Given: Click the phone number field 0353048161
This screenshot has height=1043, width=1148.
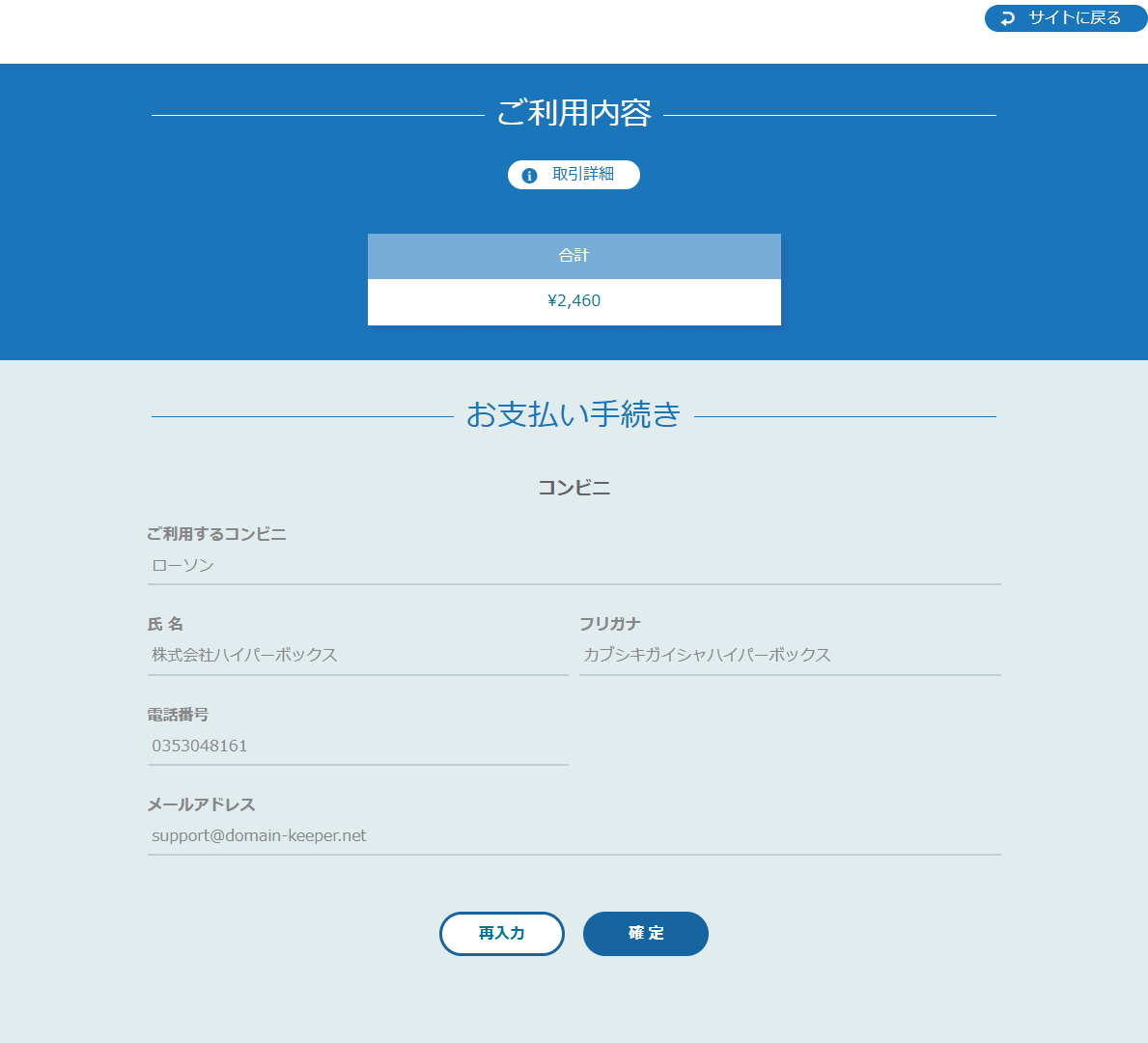Looking at the screenshot, I should [357, 746].
